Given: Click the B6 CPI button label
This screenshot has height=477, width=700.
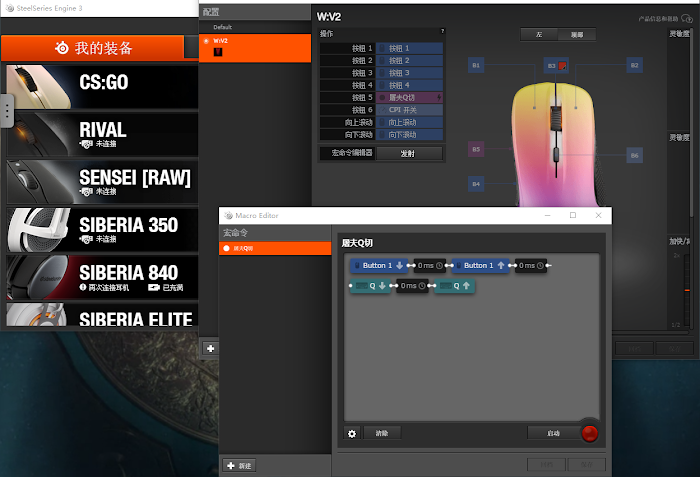Looking at the screenshot, I should click(634, 155).
